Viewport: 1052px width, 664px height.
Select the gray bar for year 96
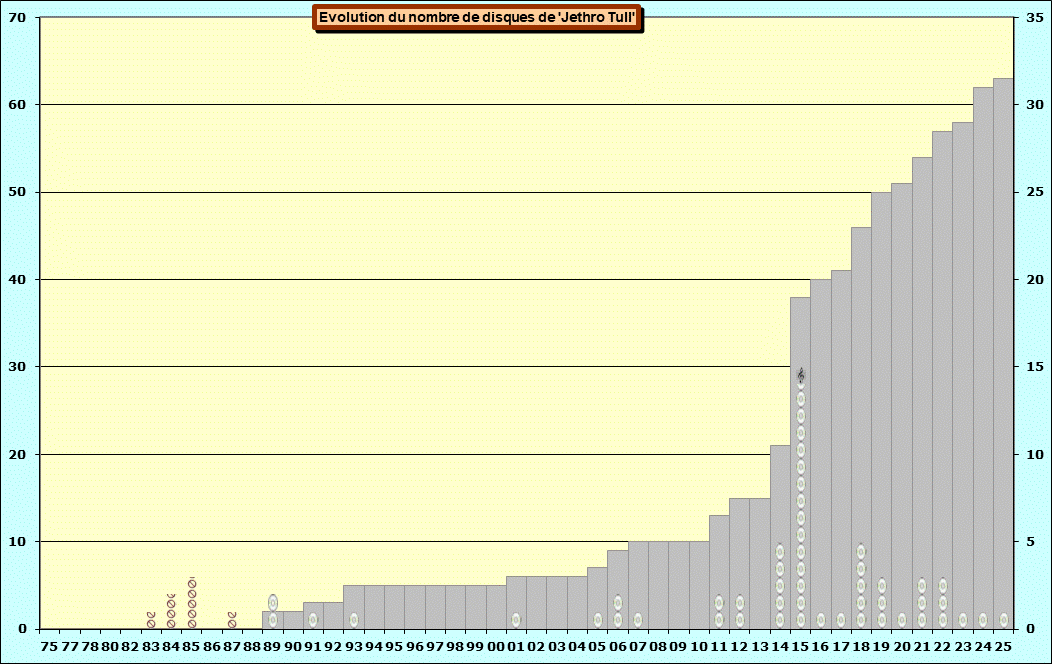coord(415,607)
